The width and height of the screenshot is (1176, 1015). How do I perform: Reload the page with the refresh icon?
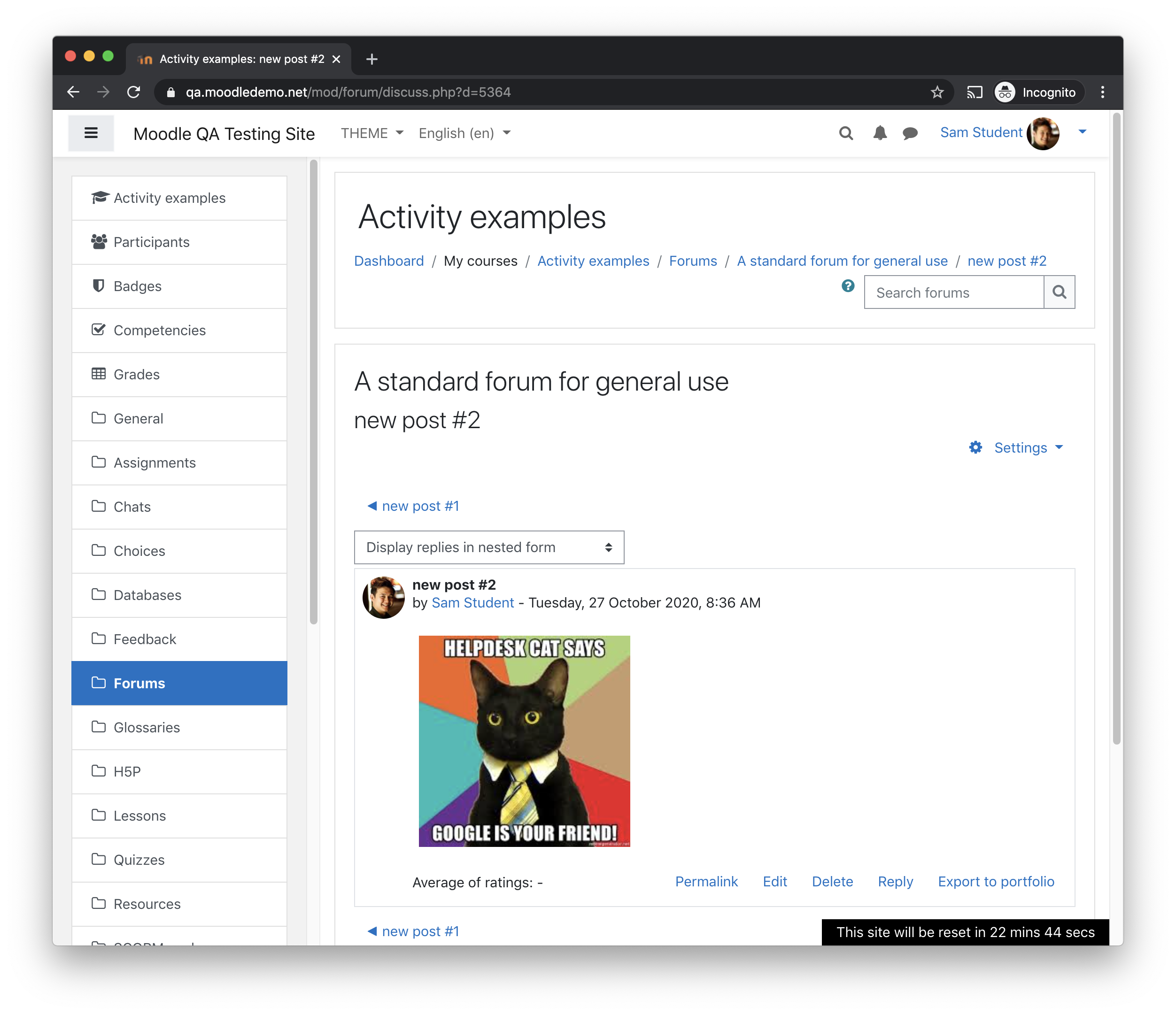coord(133,92)
